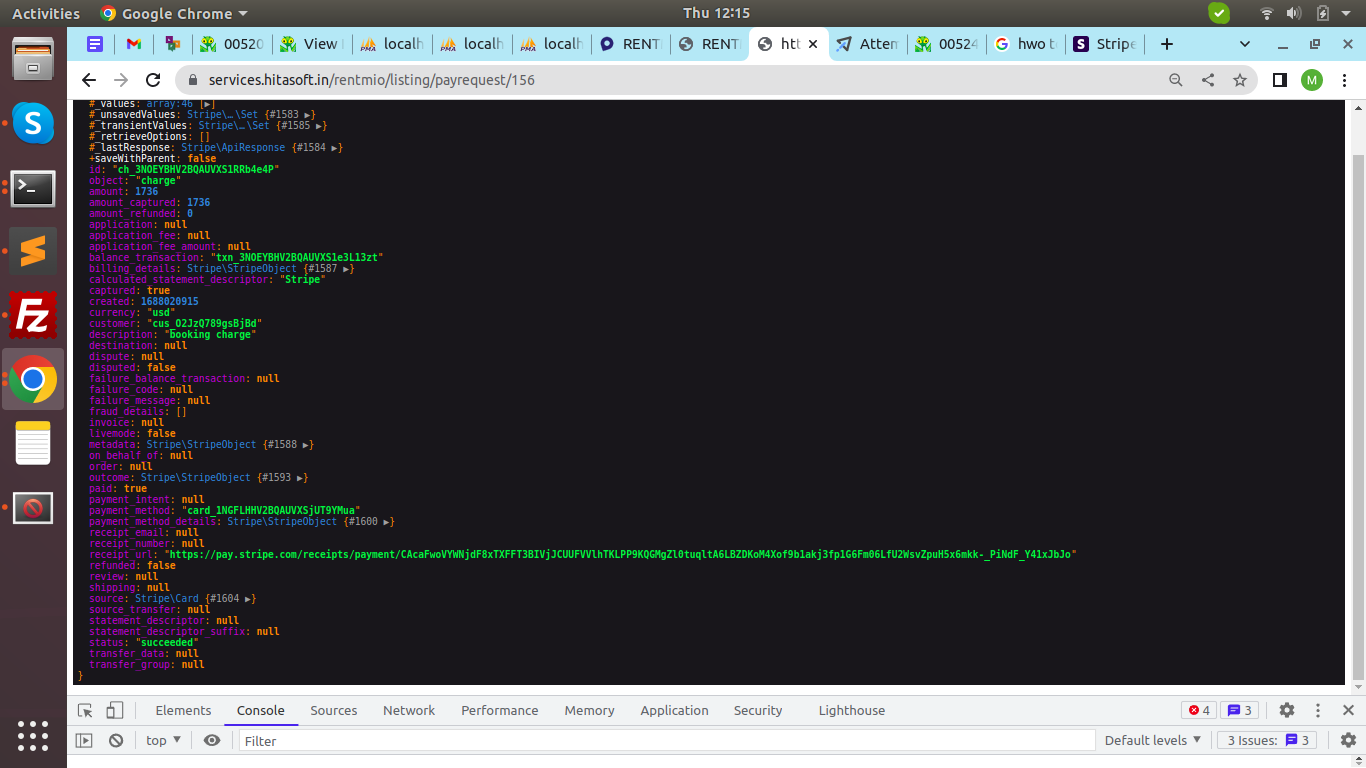Open the Chrome side panel
The width and height of the screenshot is (1366, 768).
[1279, 80]
